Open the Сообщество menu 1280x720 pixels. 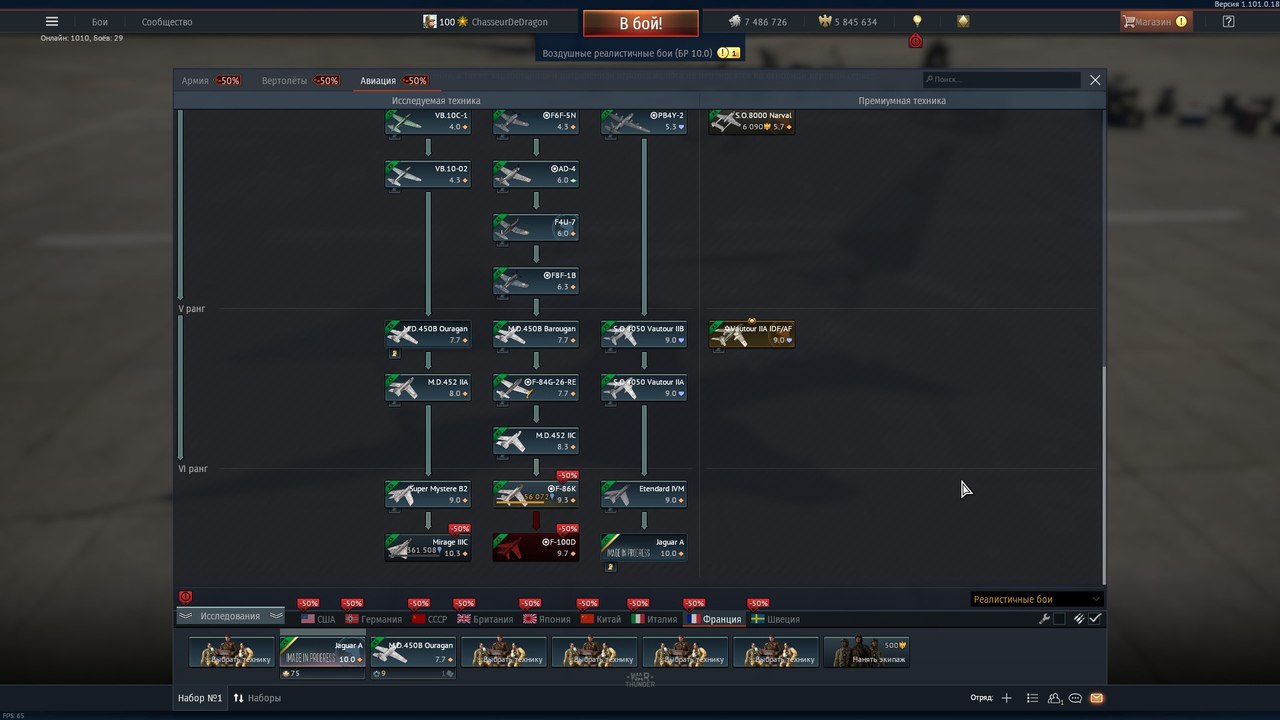167,22
